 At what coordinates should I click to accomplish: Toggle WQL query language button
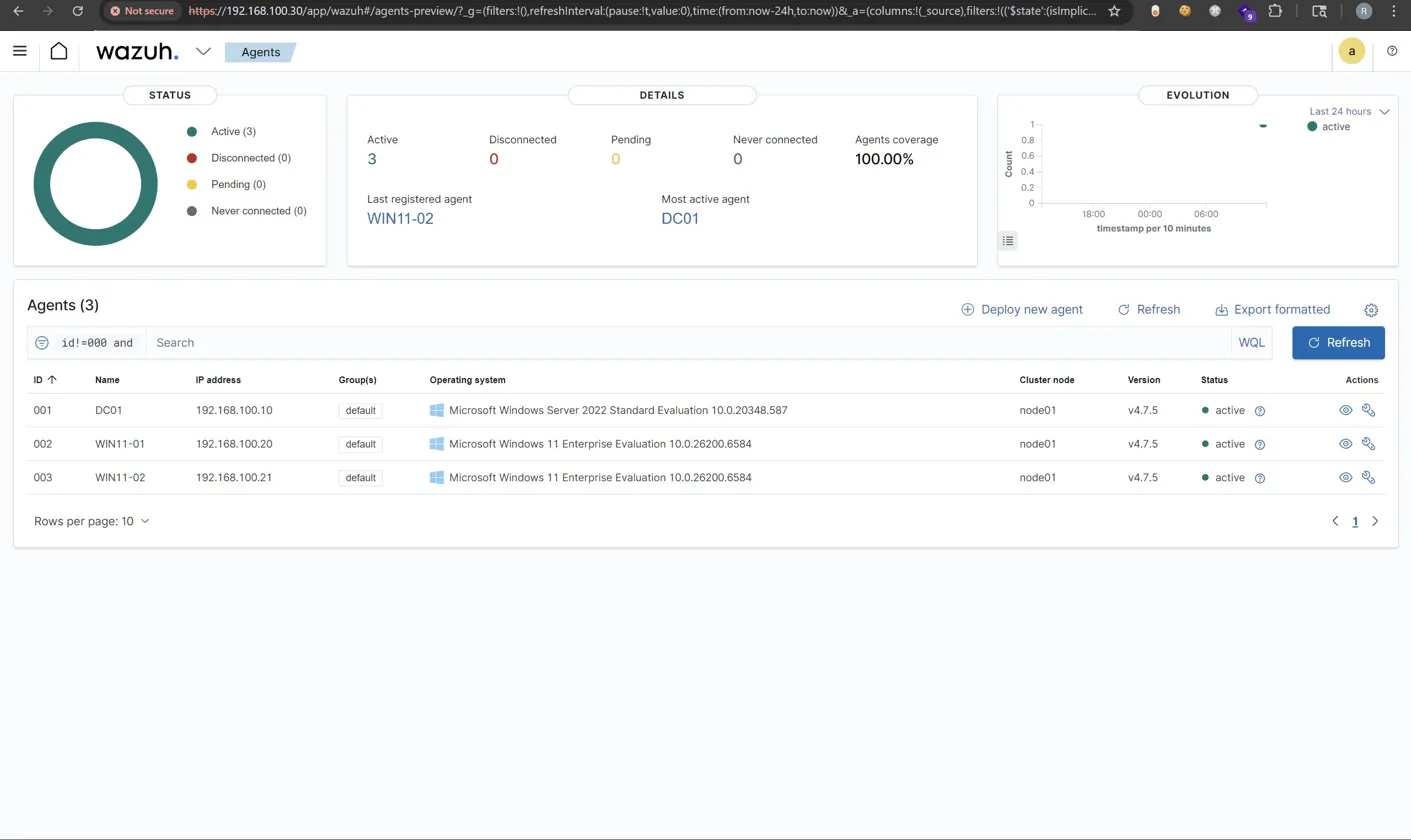click(1251, 342)
